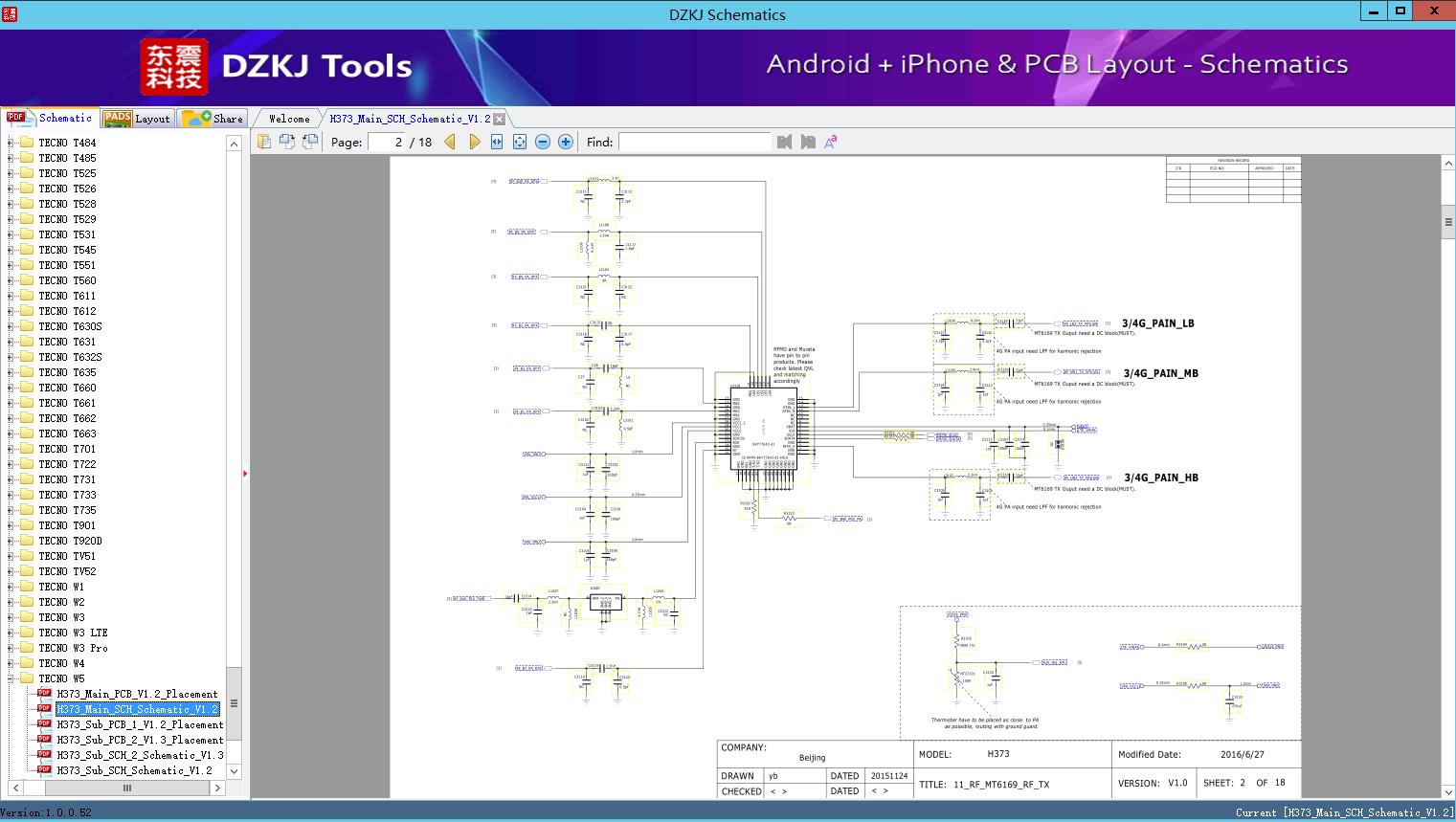Click the Find text input field
1456x822 pixels.
click(694, 142)
